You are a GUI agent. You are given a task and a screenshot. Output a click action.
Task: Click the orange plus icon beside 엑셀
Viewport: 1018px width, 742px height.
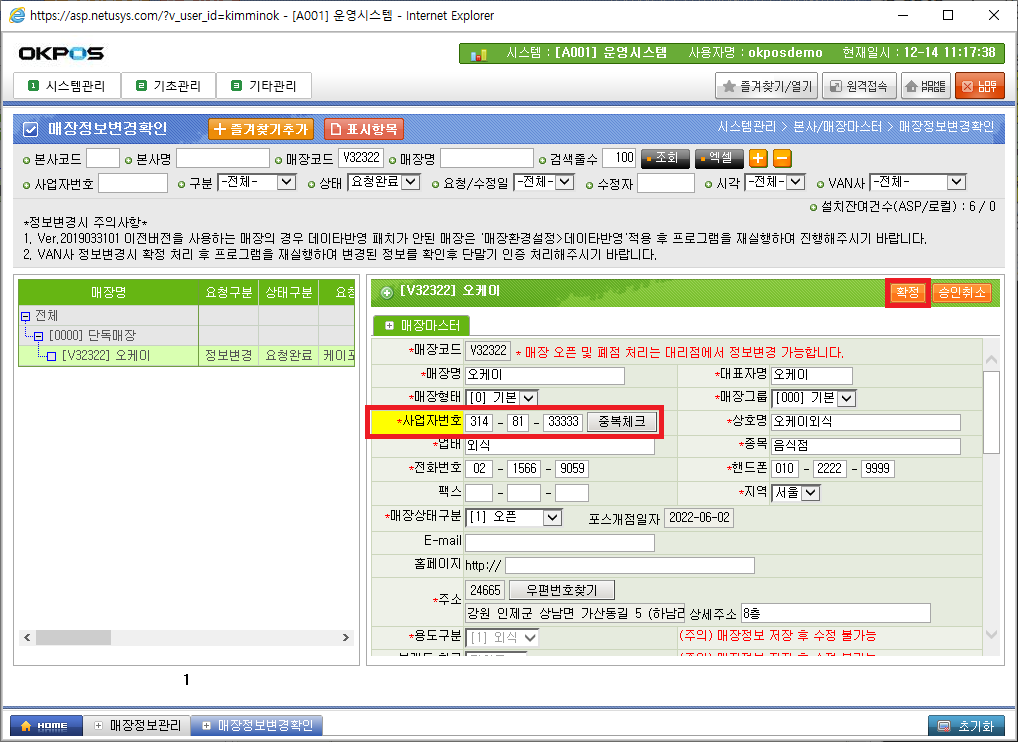pyautogui.click(x=758, y=158)
